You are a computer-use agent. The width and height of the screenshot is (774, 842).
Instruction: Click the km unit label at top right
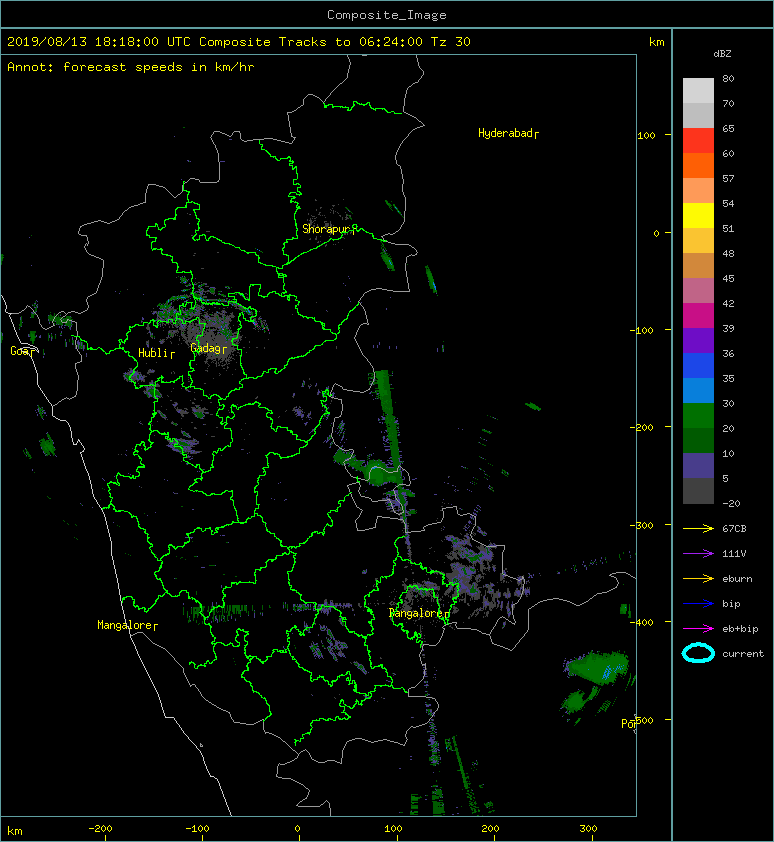(656, 42)
